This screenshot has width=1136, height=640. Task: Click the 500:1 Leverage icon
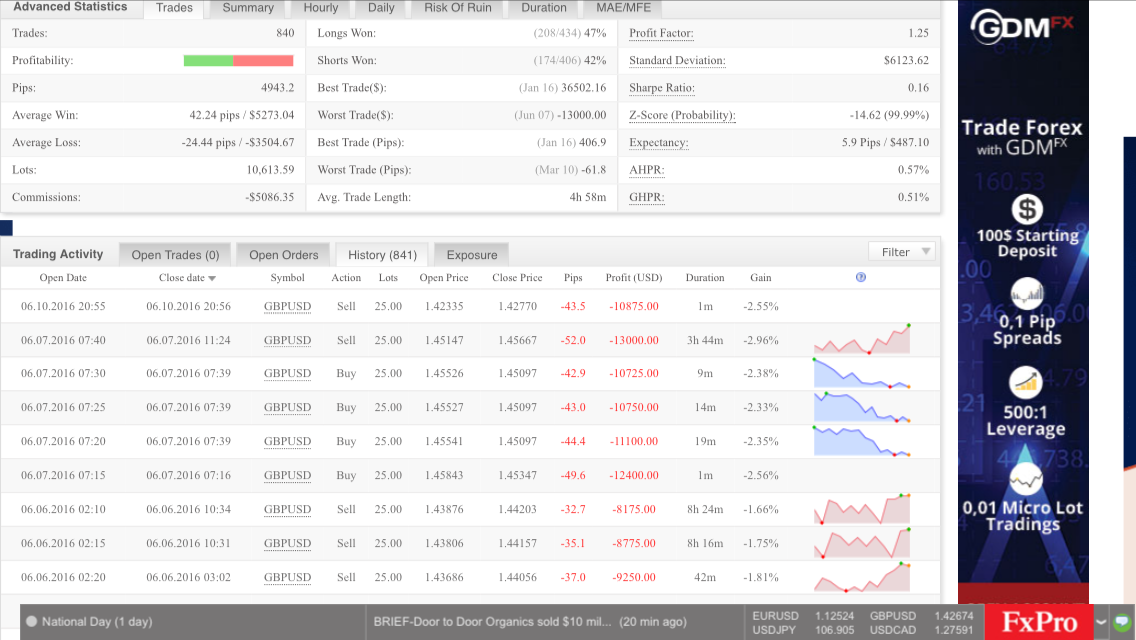pos(1025,382)
